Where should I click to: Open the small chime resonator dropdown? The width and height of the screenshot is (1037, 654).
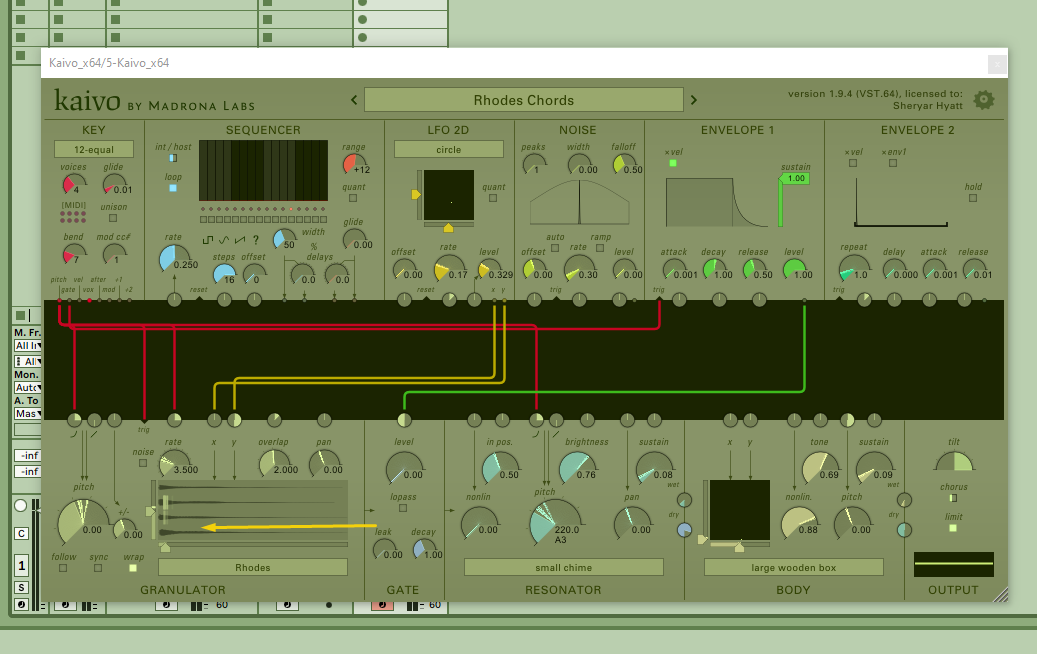pyautogui.click(x=563, y=567)
